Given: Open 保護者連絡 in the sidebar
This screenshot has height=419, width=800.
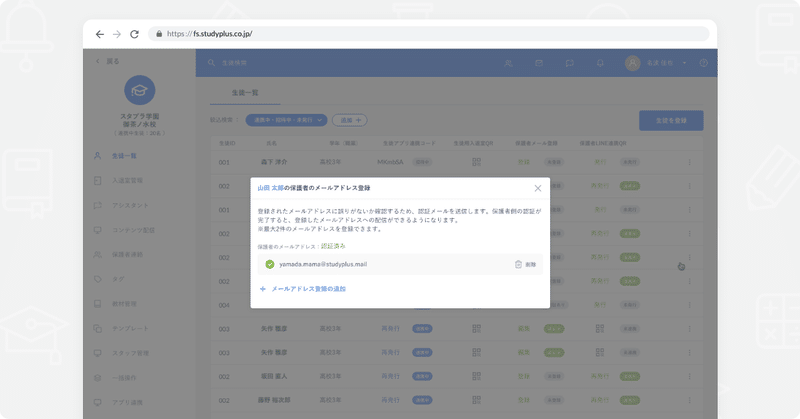Looking at the screenshot, I should point(128,254).
